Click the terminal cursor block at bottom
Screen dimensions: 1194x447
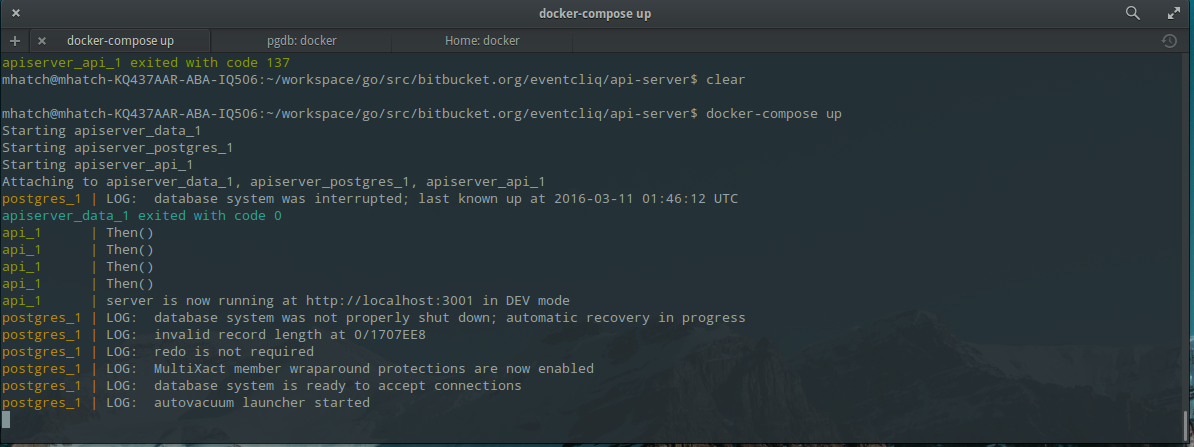[7, 420]
